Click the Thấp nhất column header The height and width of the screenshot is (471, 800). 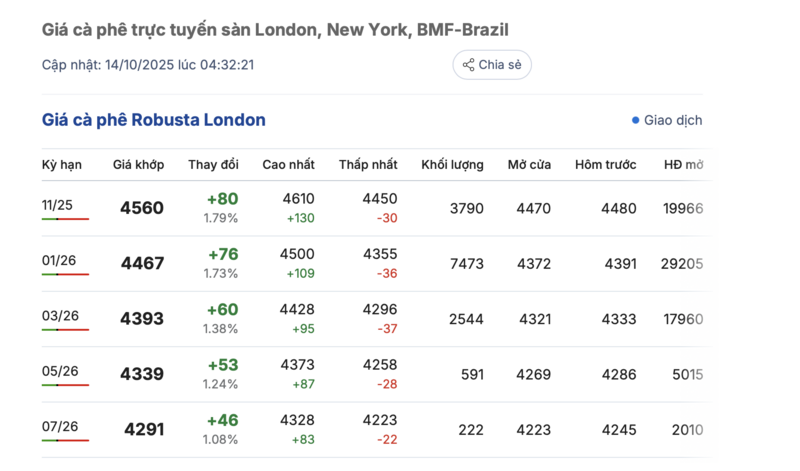click(368, 164)
